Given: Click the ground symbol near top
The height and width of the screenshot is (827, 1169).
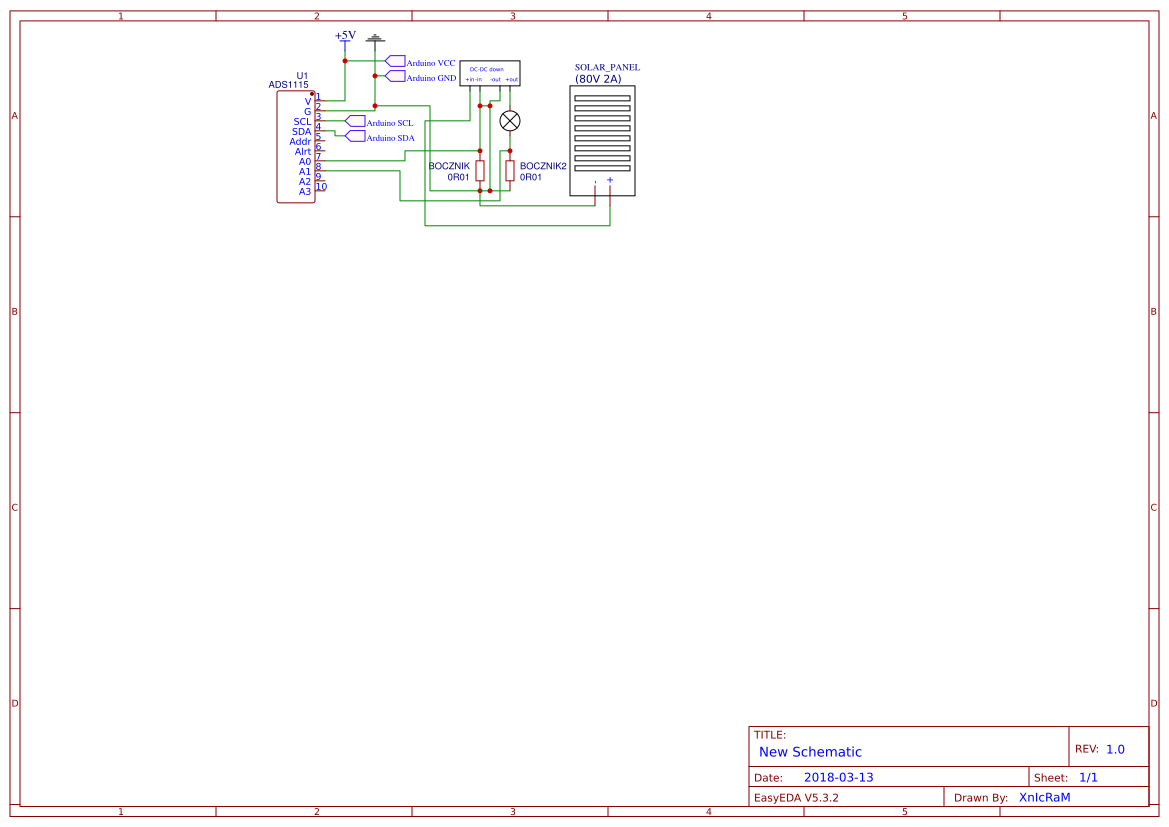Looking at the screenshot, I should click(375, 39).
